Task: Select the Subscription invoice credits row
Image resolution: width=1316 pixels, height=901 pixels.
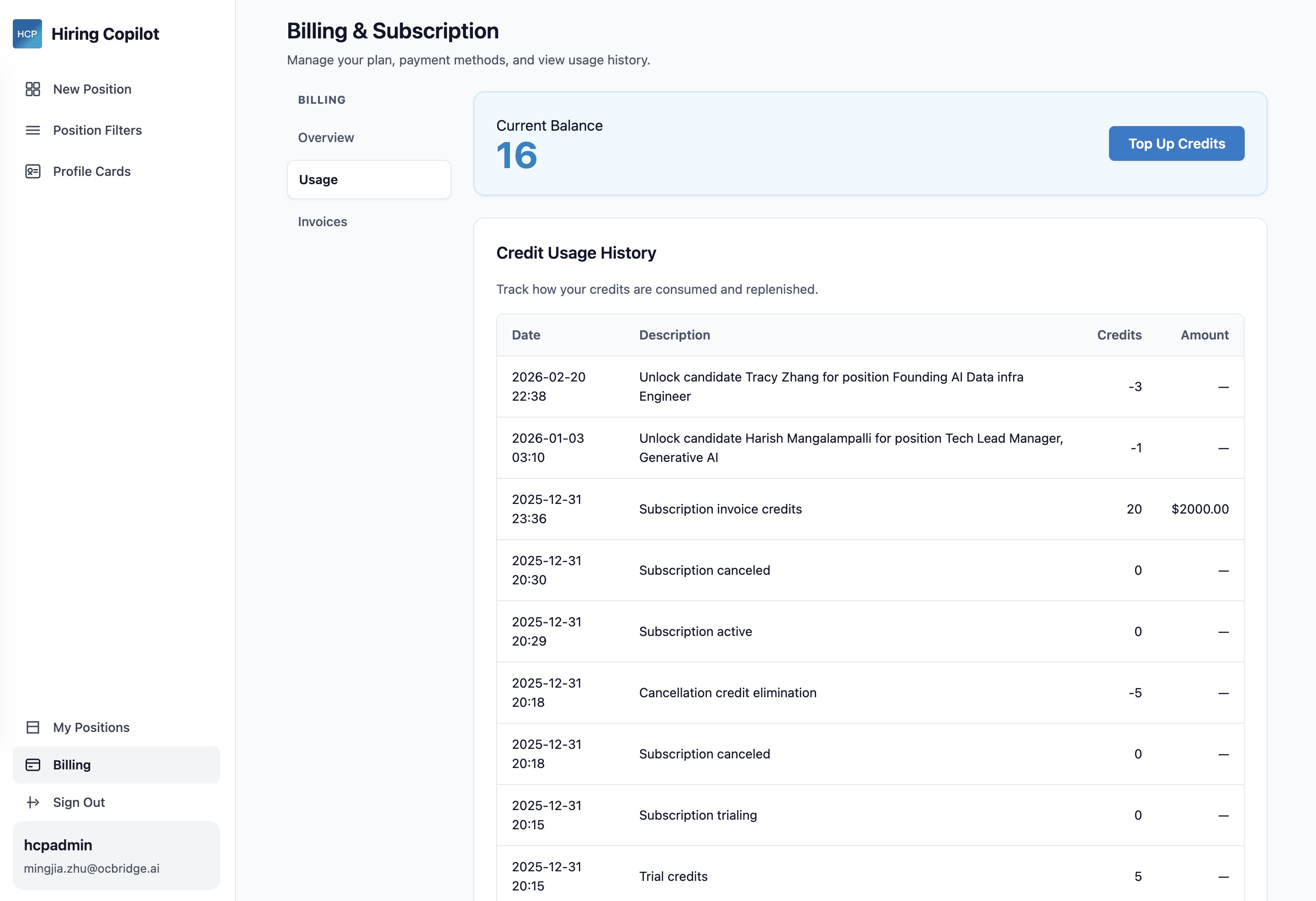Action: pos(720,509)
